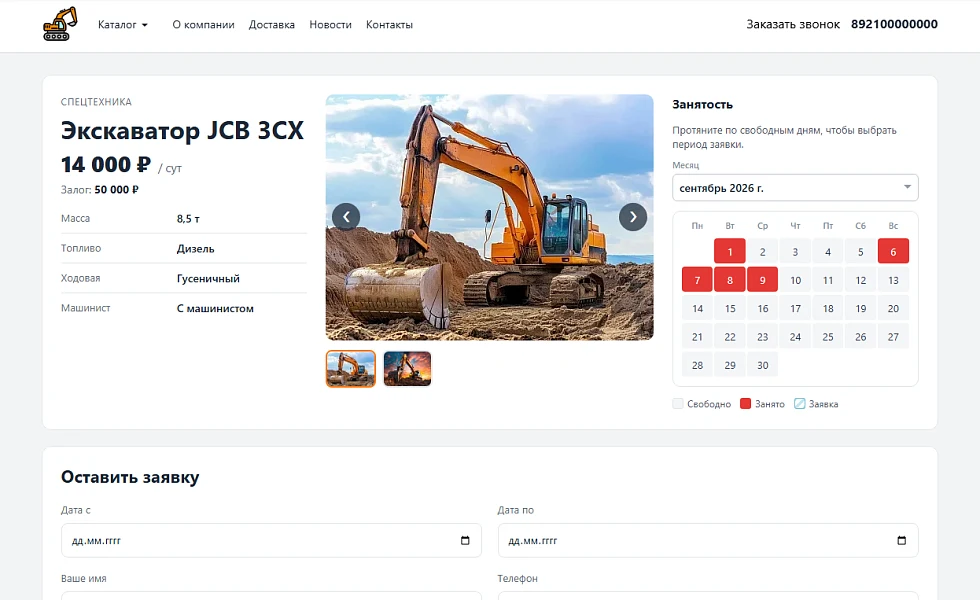The height and width of the screenshot is (600, 980).
Task: Select the sunset excavator thumbnail
Action: click(408, 369)
